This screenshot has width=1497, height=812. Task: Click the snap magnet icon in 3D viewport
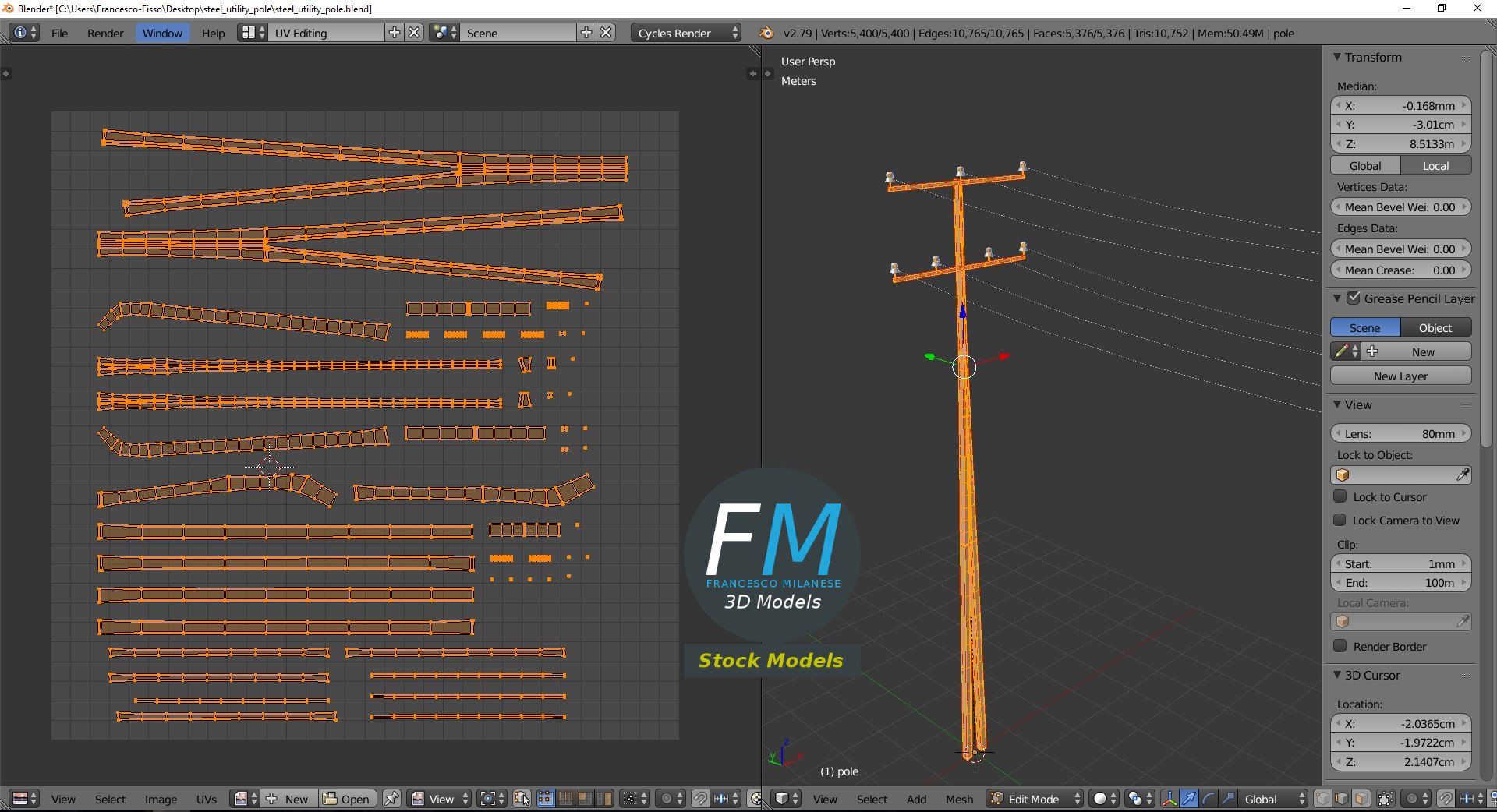coord(1446,799)
